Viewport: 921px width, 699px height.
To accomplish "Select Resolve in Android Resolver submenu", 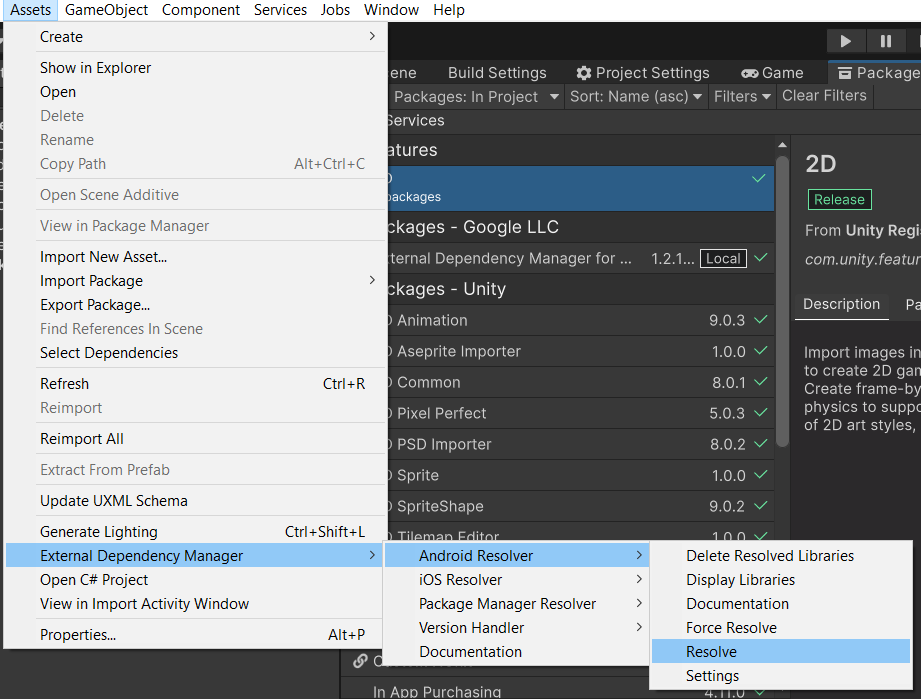I will 711,652.
